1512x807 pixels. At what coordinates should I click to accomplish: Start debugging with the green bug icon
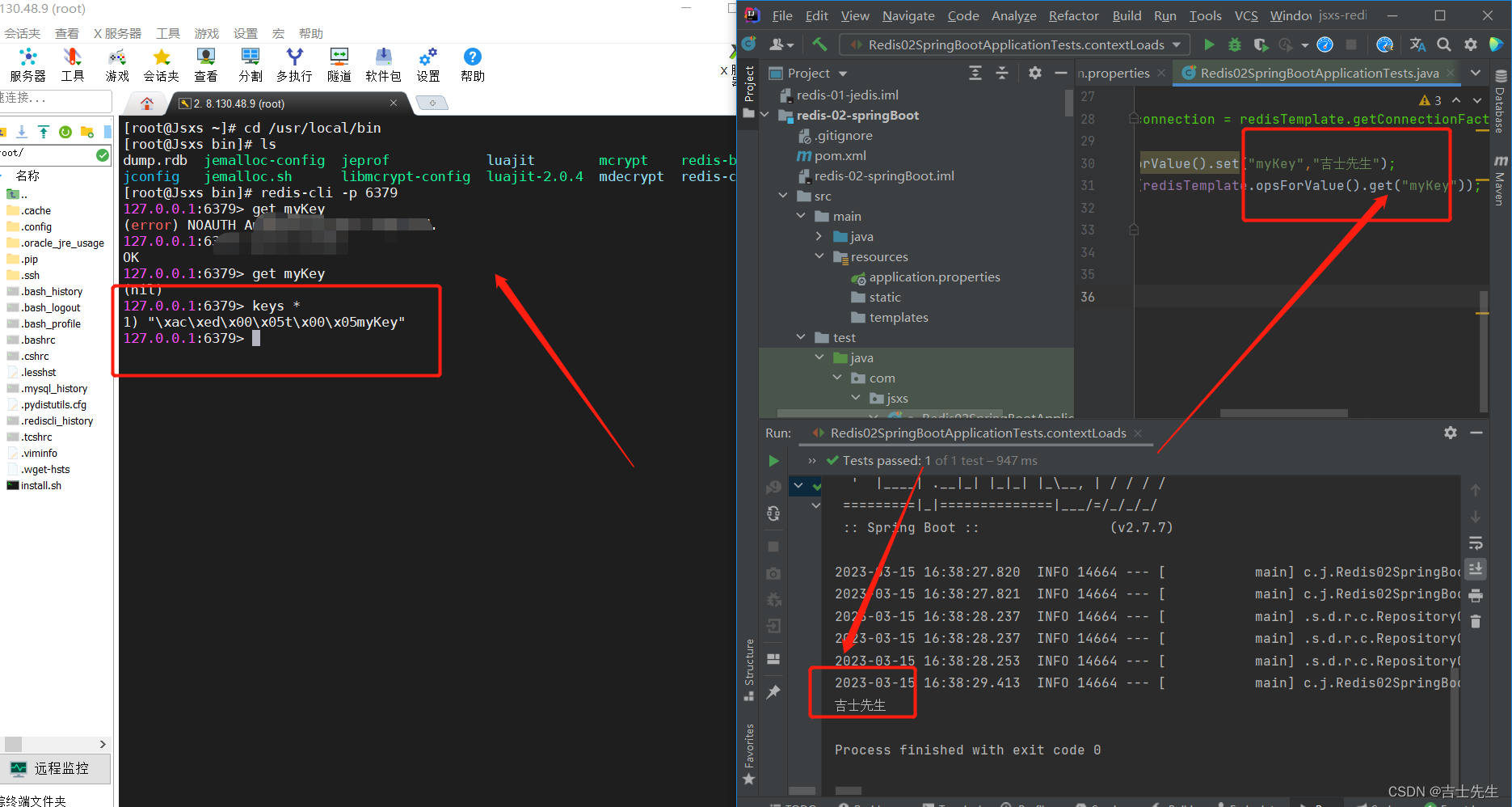(x=1235, y=44)
